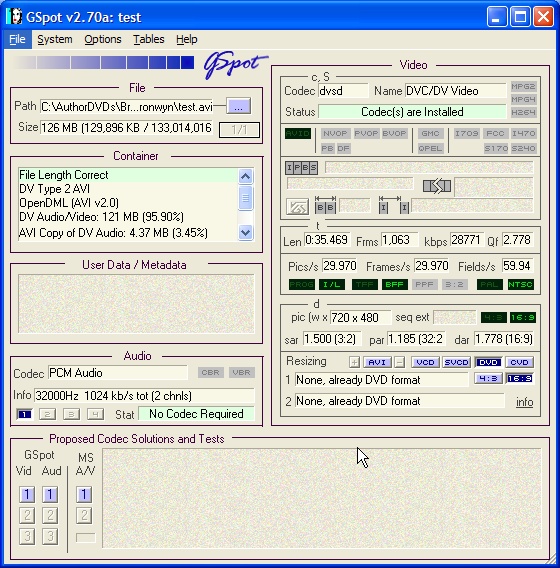Image resolution: width=560 pixels, height=568 pixels.
Task: Select VCD resizing target
Action: pos(425,362)
